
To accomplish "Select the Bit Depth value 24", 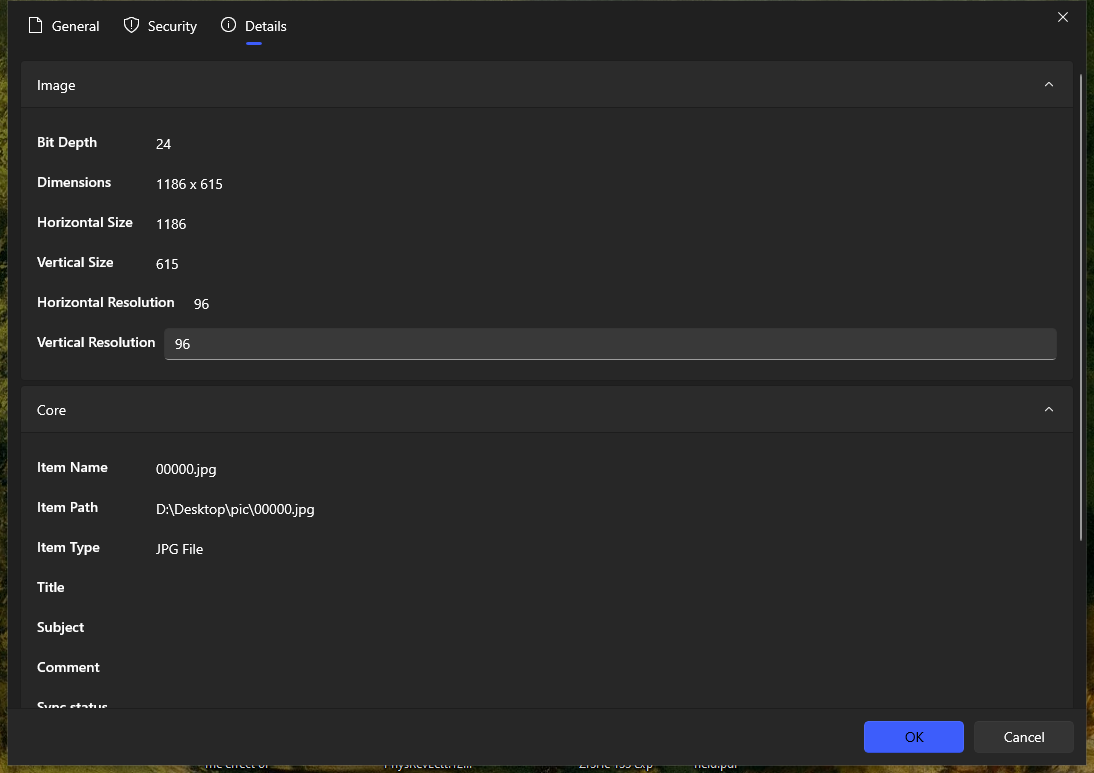I will tap(163, 144).
